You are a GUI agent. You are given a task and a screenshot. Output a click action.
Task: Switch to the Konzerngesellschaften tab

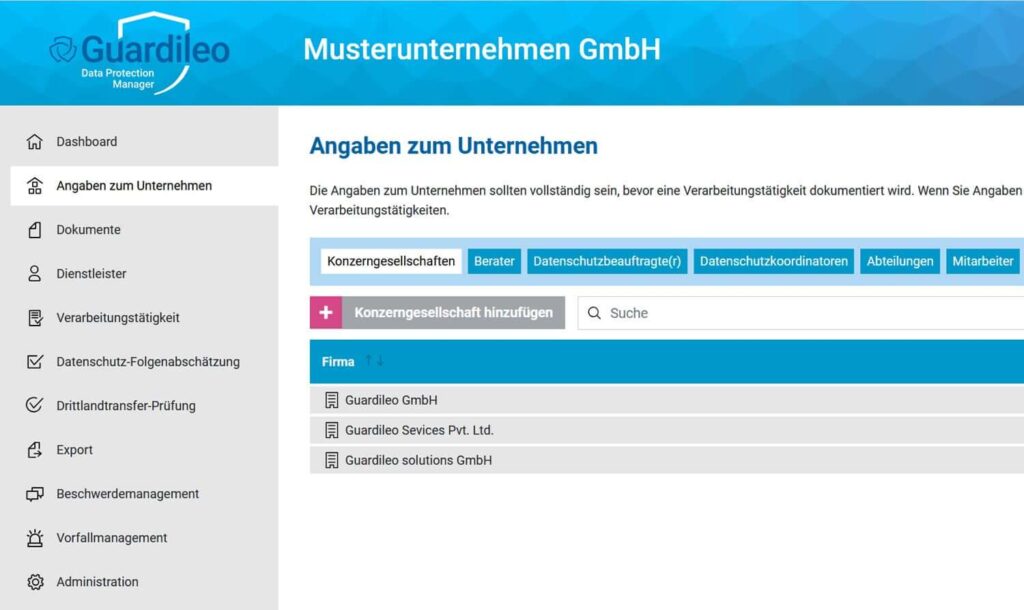[391, 261]
